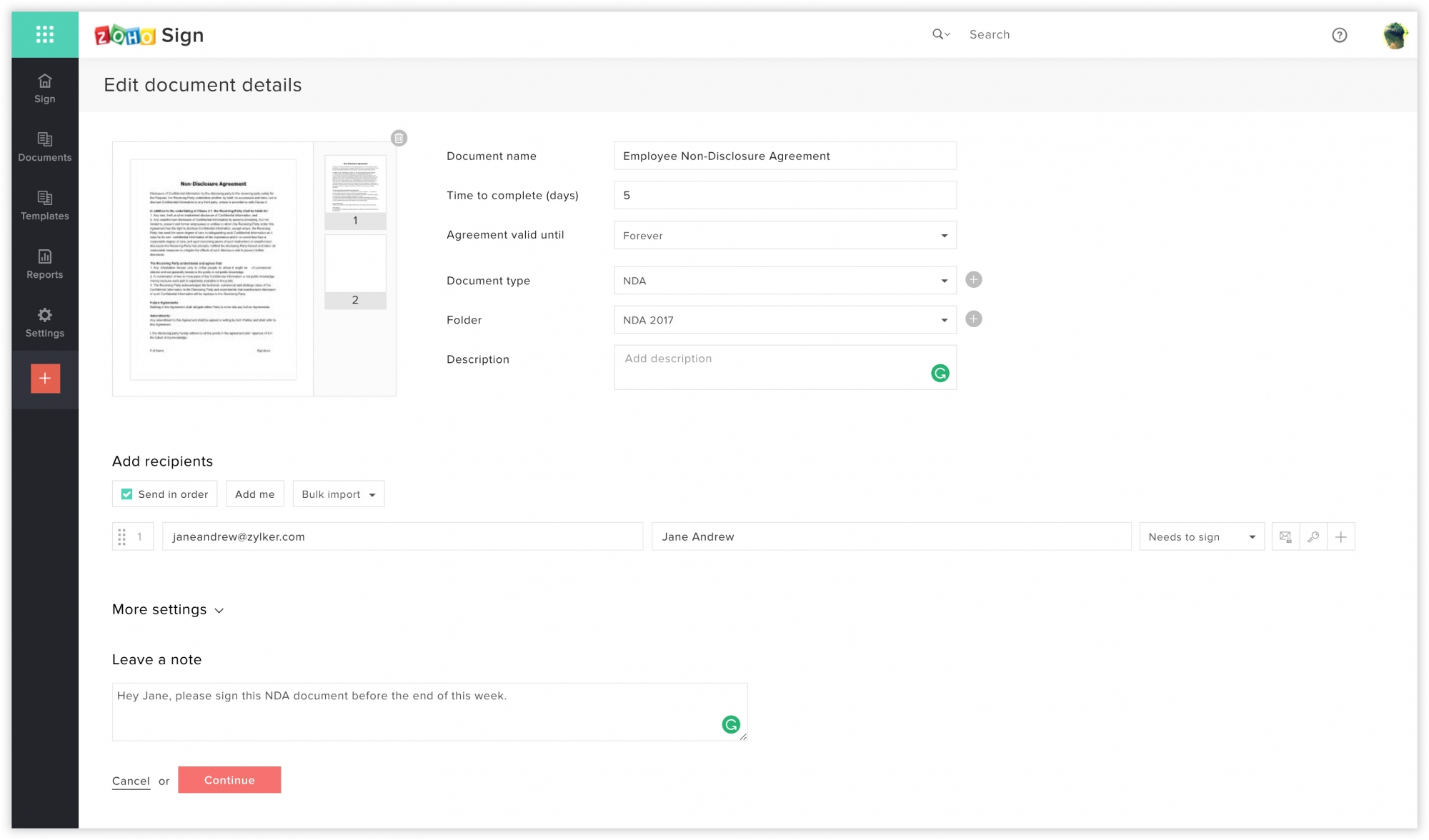Open the Agreement valid until dropdown
Screen dimensions: 1429x840
785,235
